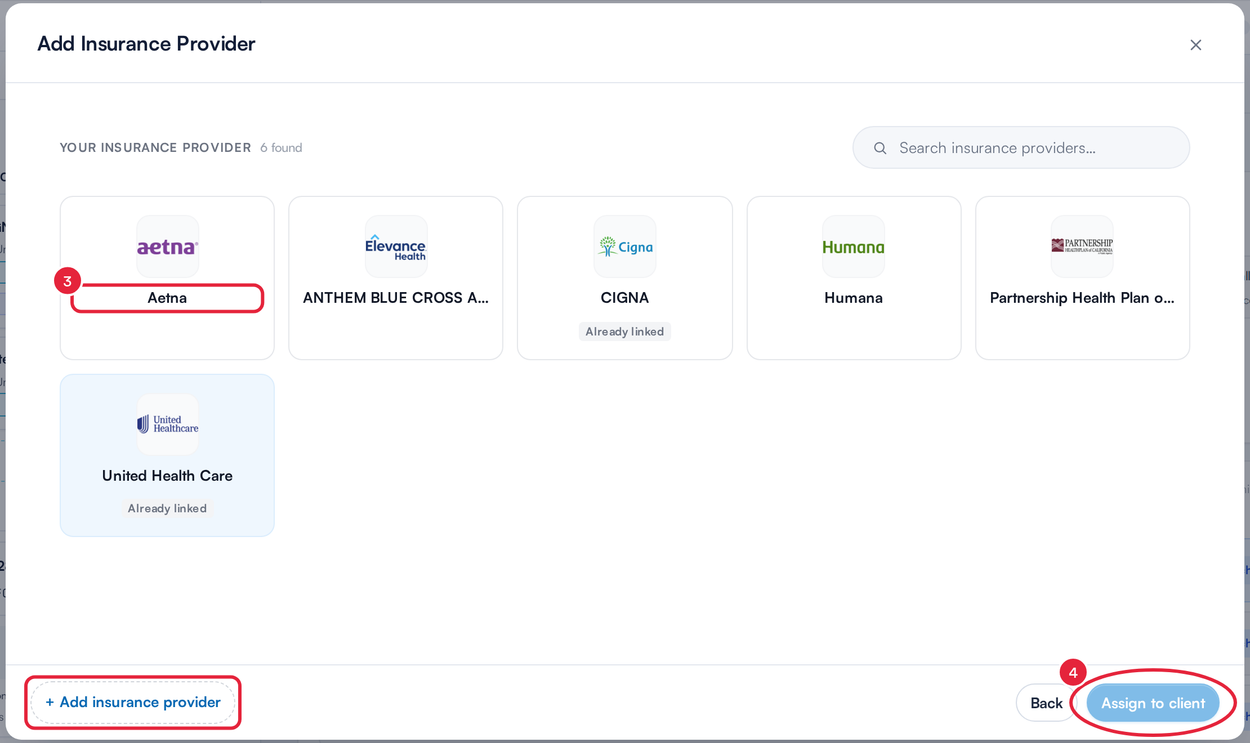Select the Aetna provider name

coord(167,298)
